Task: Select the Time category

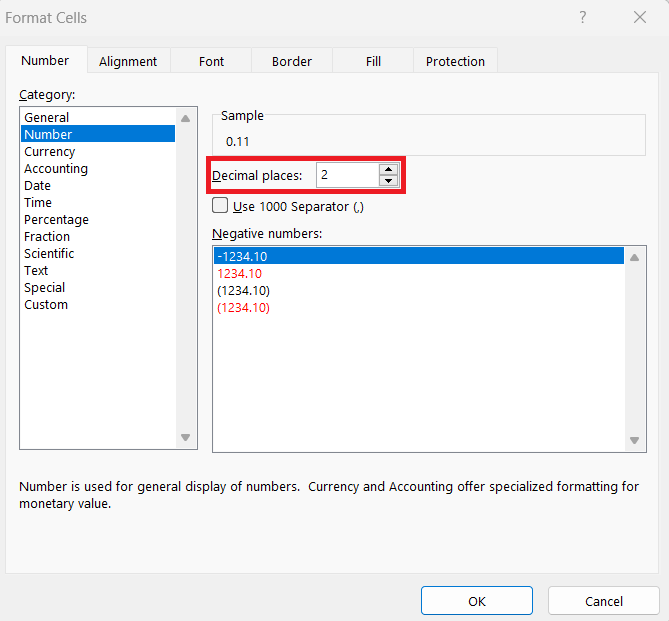Action: coord(98,202)
